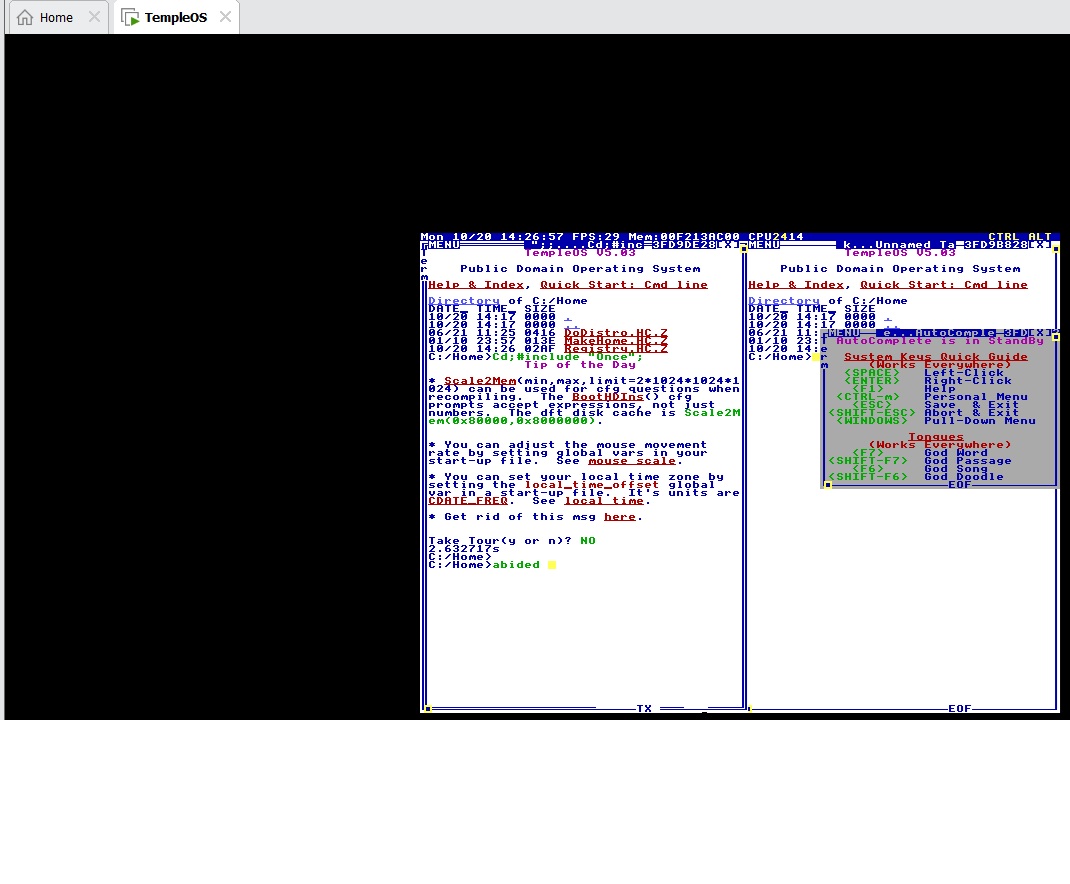This screenshot has width=1070, height=884.
Task: Click the CTRL indicator in status bar
Action: [1004, 236]
